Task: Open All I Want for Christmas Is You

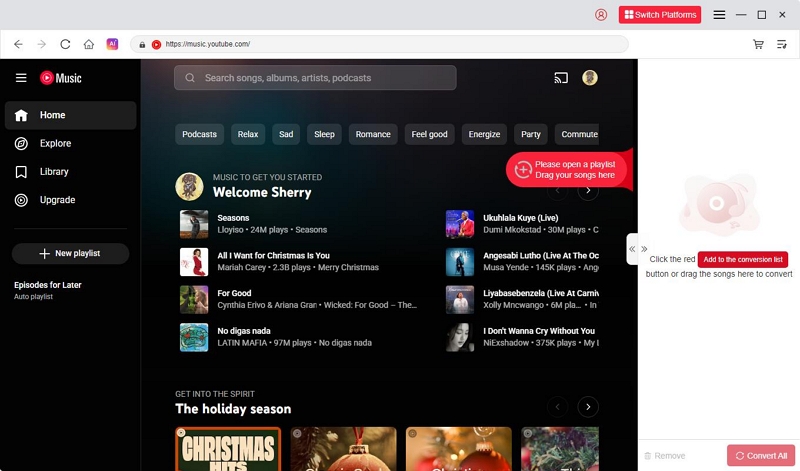Action: 273,256
